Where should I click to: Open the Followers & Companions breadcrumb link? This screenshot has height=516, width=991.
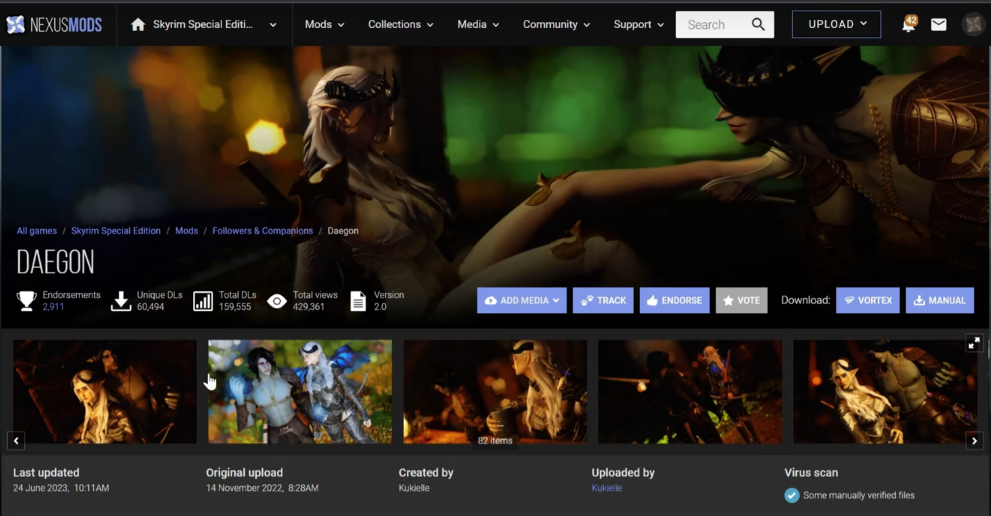tap(262, 231)
